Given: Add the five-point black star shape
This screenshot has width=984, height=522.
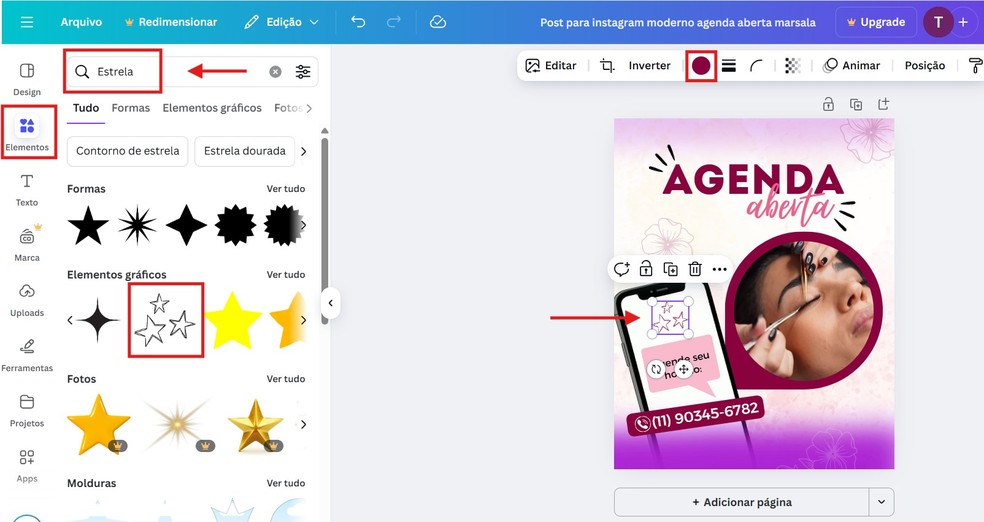Looking at the screenshot, I should 88,225.
